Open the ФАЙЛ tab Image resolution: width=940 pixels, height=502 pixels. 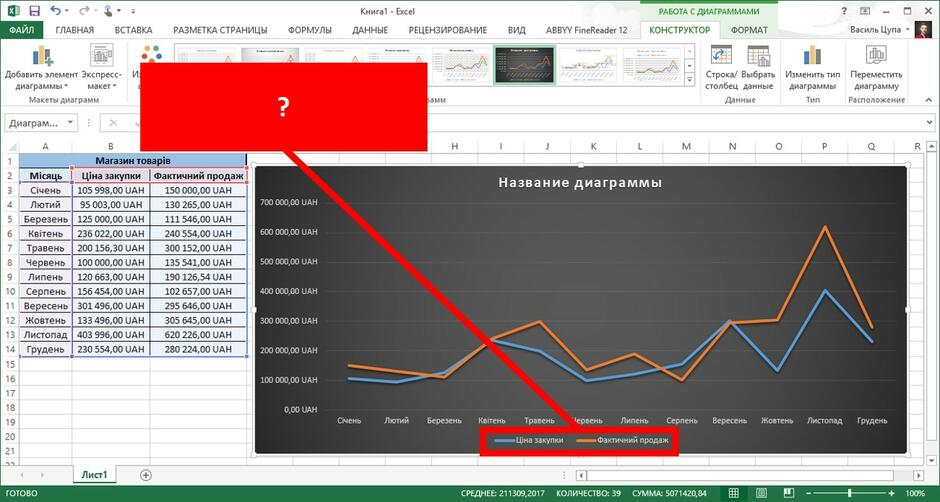(x=22, y=29)
